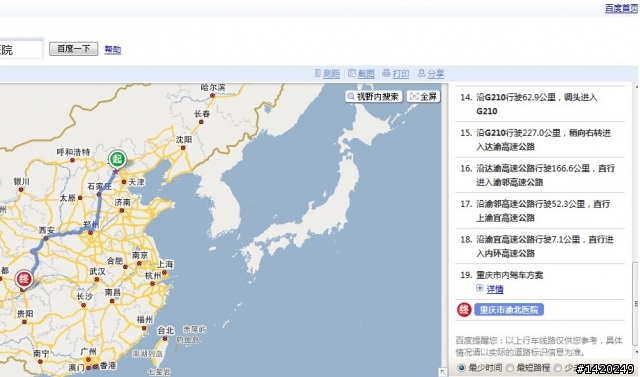Collapse the overview map arrow in map corner
640x377 pixels.
pyautogui.click(x=443, y=372)
